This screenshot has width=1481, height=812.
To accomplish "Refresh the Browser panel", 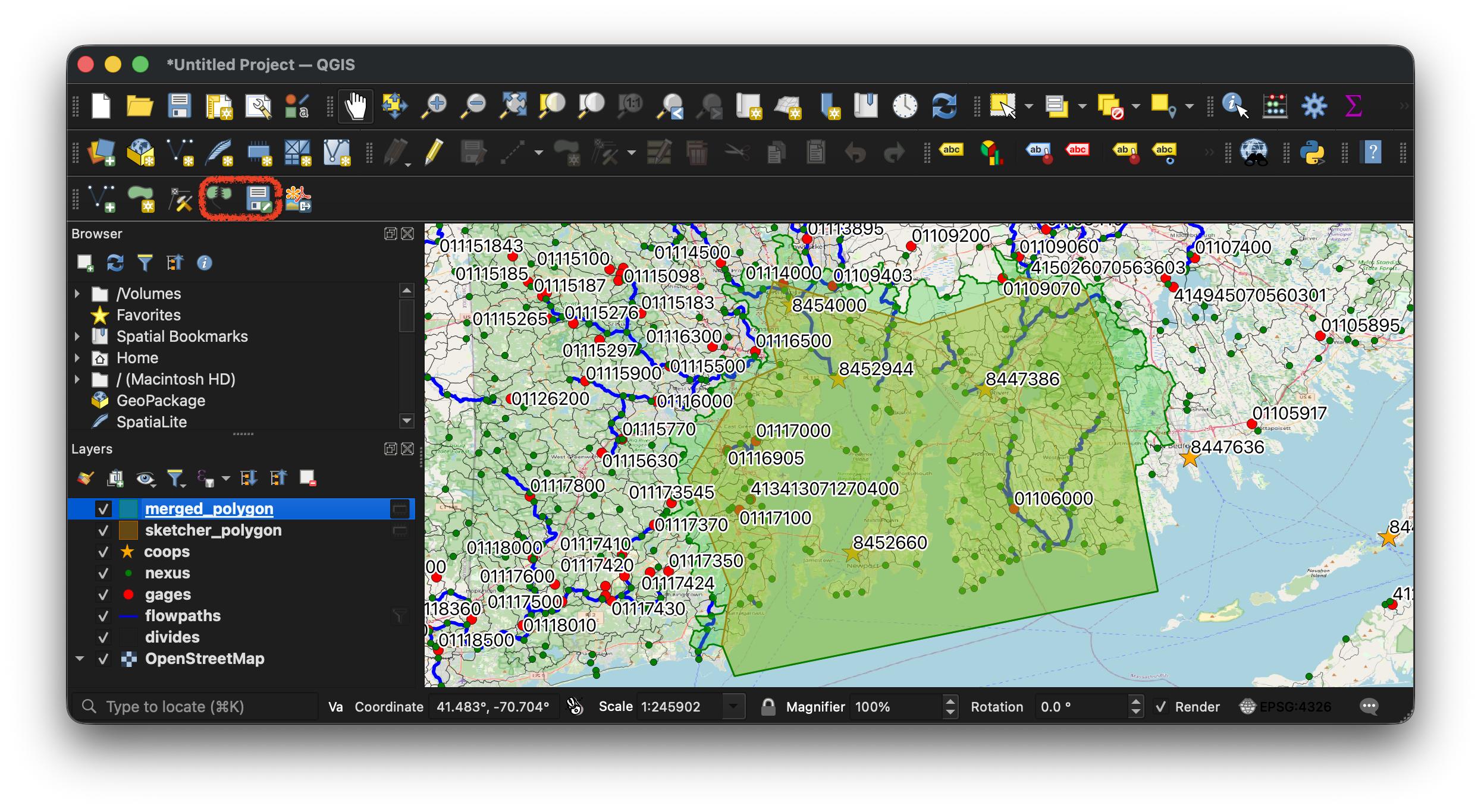I will click(x=115, y=263).
